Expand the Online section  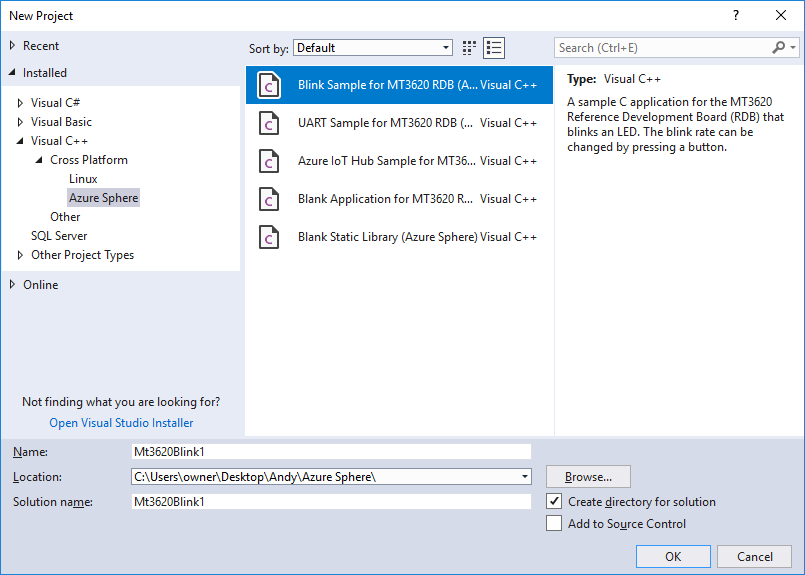click(x=13, y=284)
